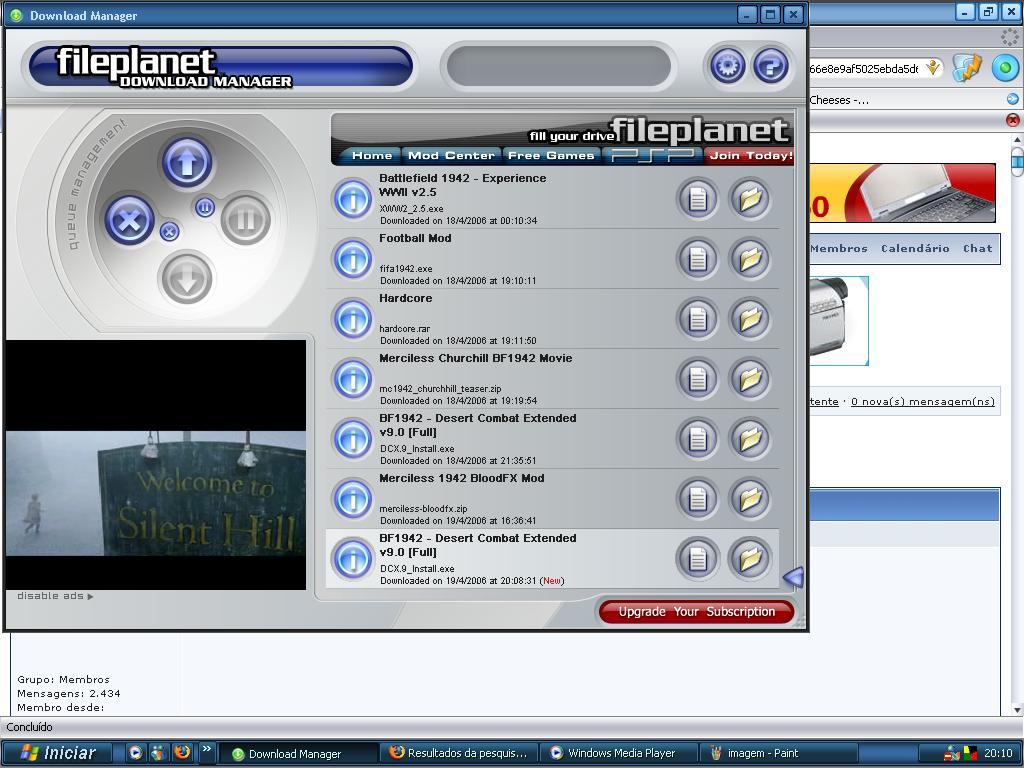Click the browser vertical scrollbar
The height and width of the screenshot is (768, 1024).
[1017, 424]
